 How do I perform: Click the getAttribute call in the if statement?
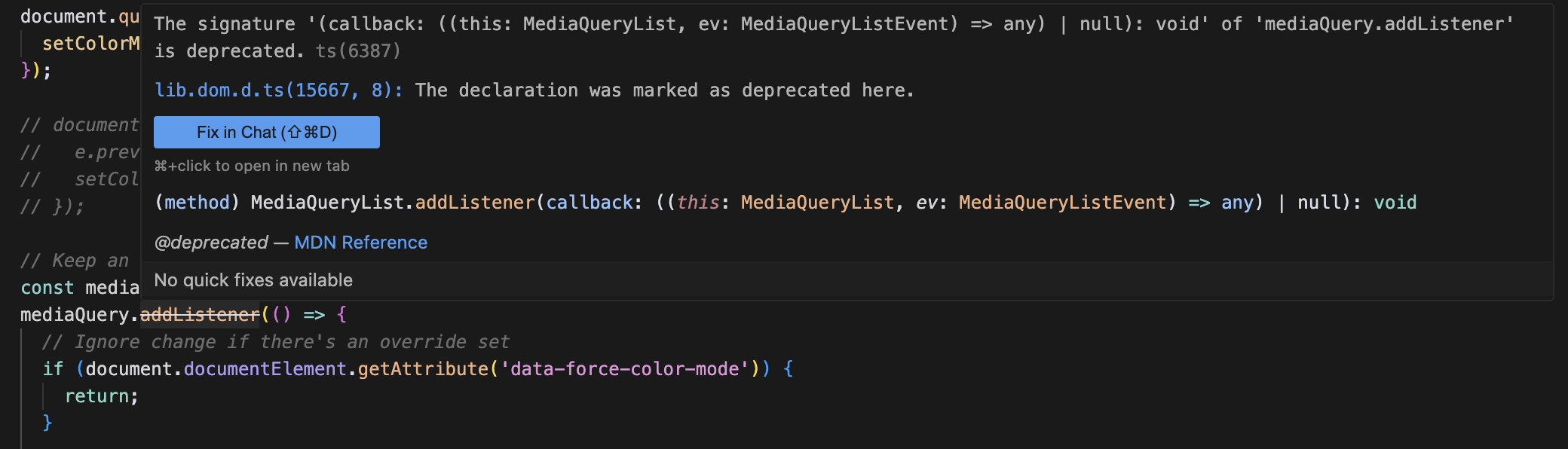[423, 368]
